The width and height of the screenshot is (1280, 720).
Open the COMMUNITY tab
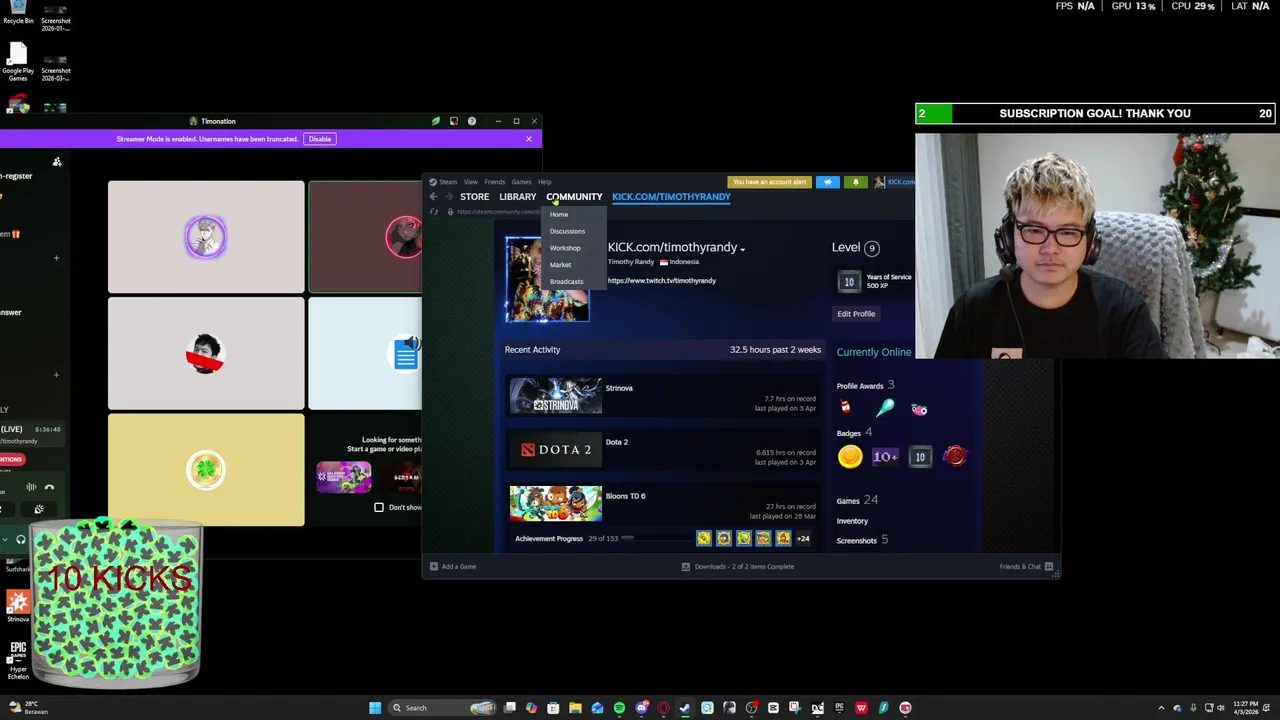point(574,197)
